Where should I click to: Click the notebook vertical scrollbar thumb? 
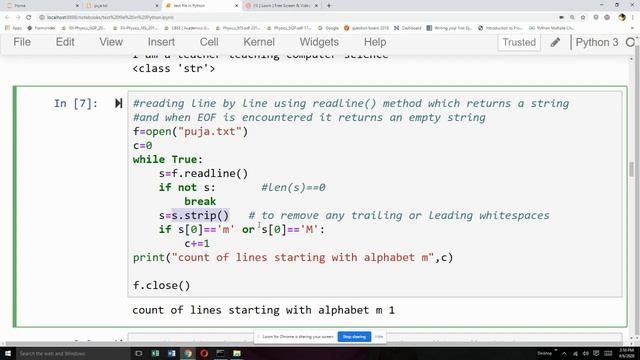[631, 169]
